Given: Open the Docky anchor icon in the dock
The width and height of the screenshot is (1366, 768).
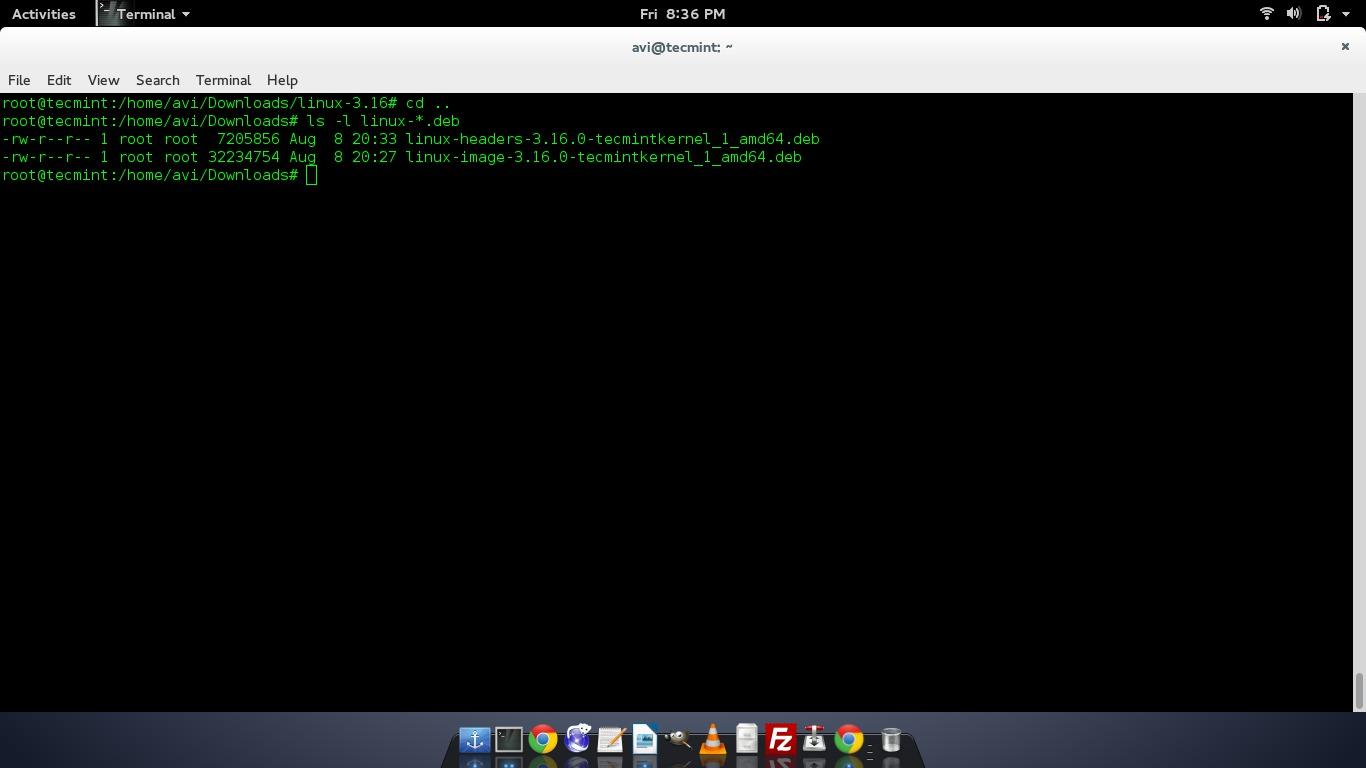Looking at the screenshot, I should point(475,740).
